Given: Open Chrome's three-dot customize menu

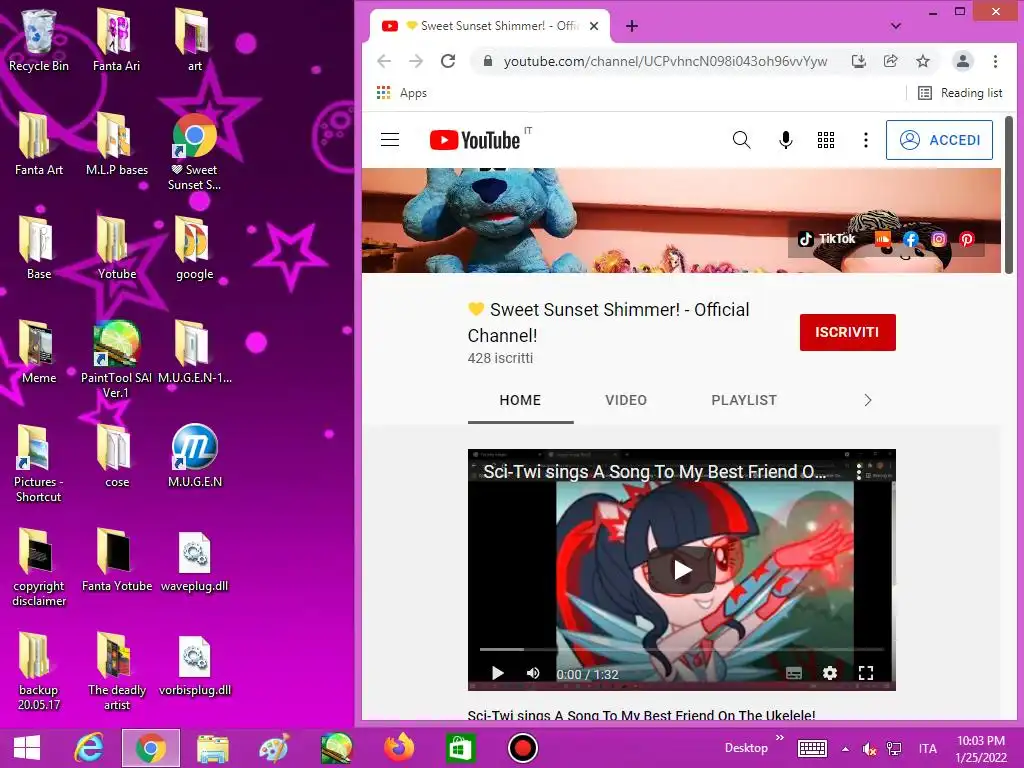Looking at the screenshot, I should click(995, 61).
